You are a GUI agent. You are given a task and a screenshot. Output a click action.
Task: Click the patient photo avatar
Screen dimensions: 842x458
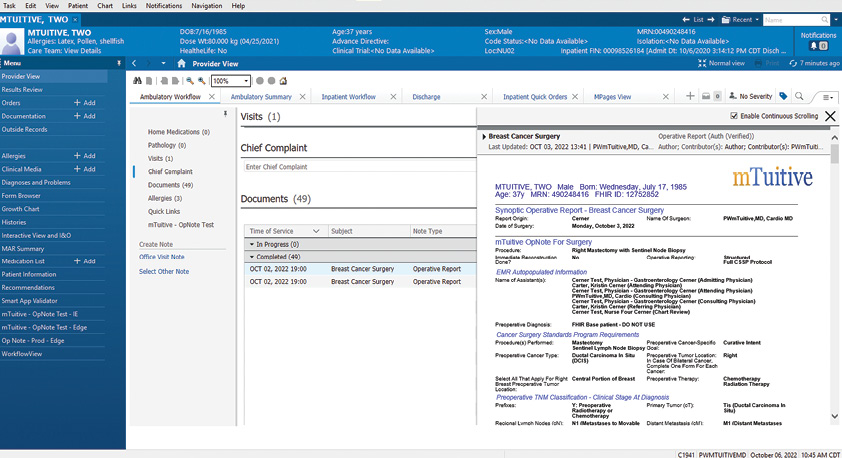pyautogui.click(x=11, y=42)
